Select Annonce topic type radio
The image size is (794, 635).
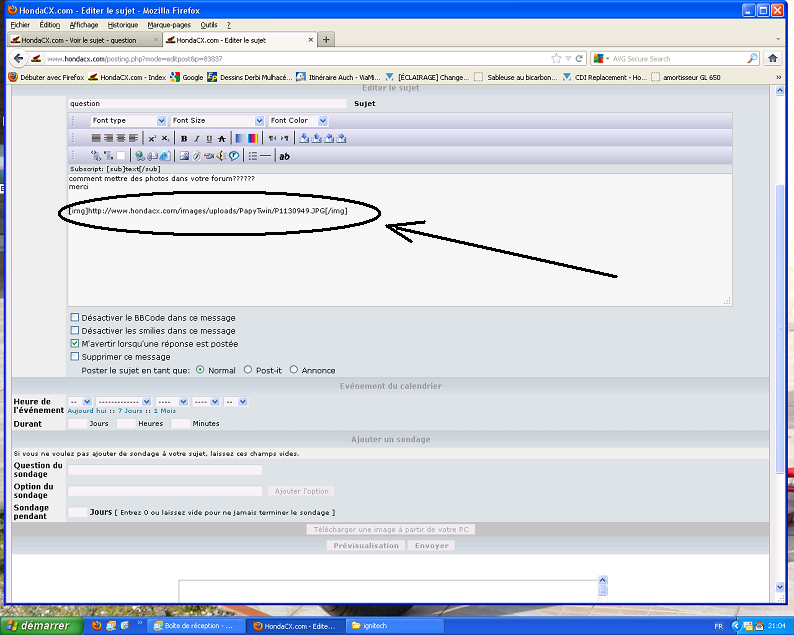coord(294,370)
